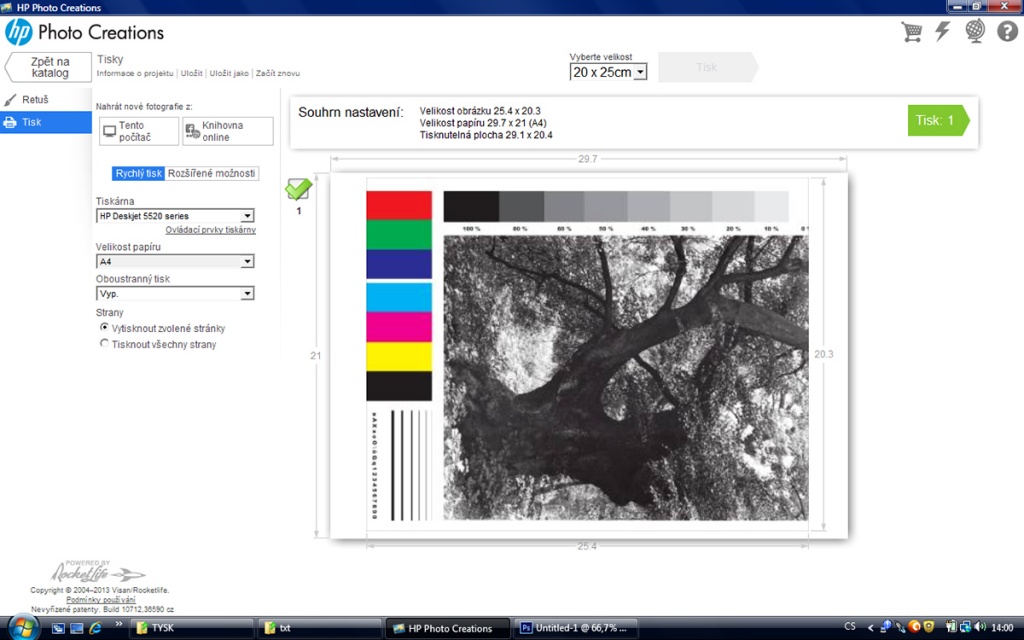This screenshot has height=640, width=1024.
Task: Switch to TYSK folder taskbar window
Action: pyautogui.click(x=191, y=628)
